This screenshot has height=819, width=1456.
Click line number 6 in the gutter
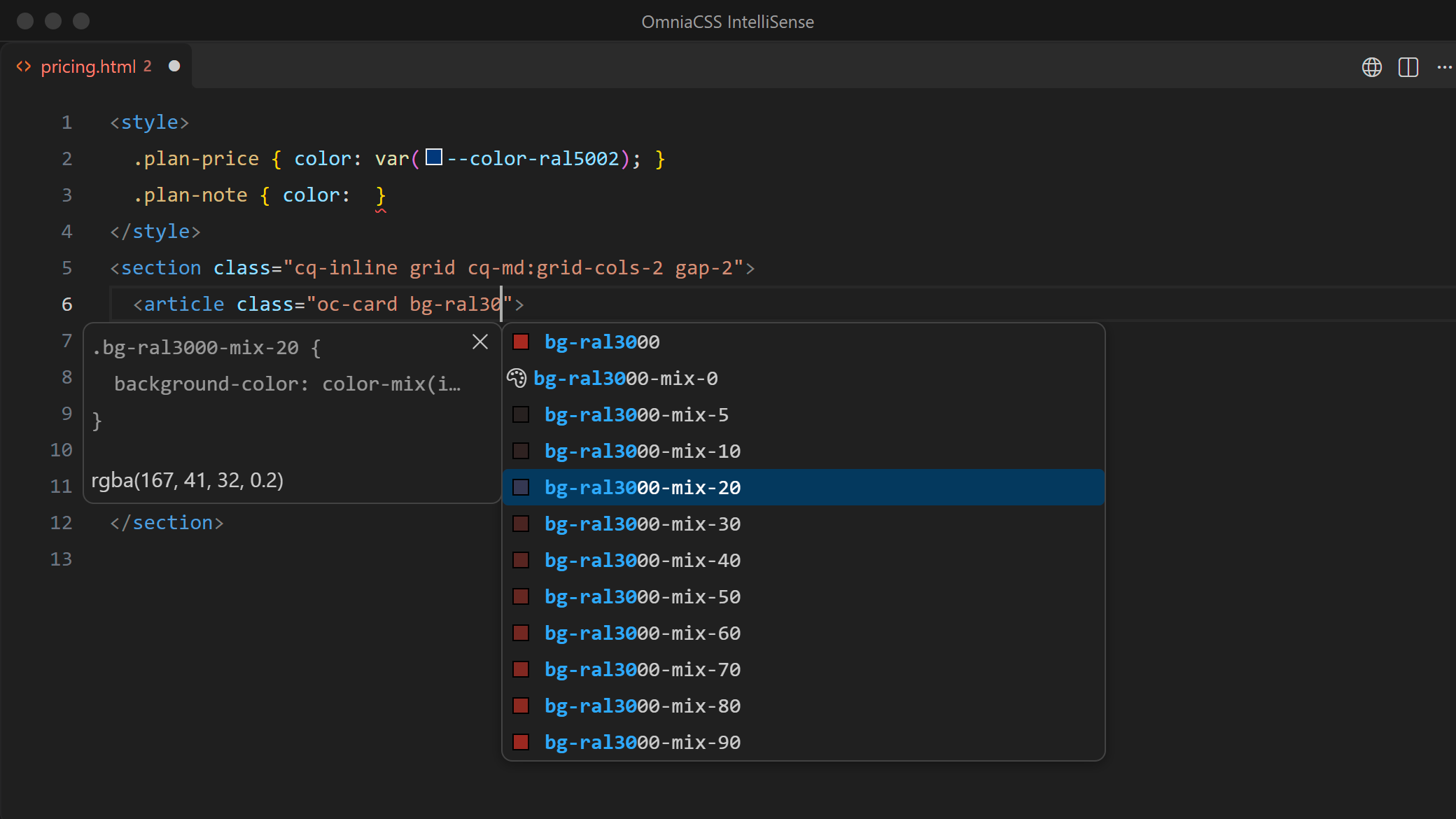pyautogui.click(x=67, y=304)
